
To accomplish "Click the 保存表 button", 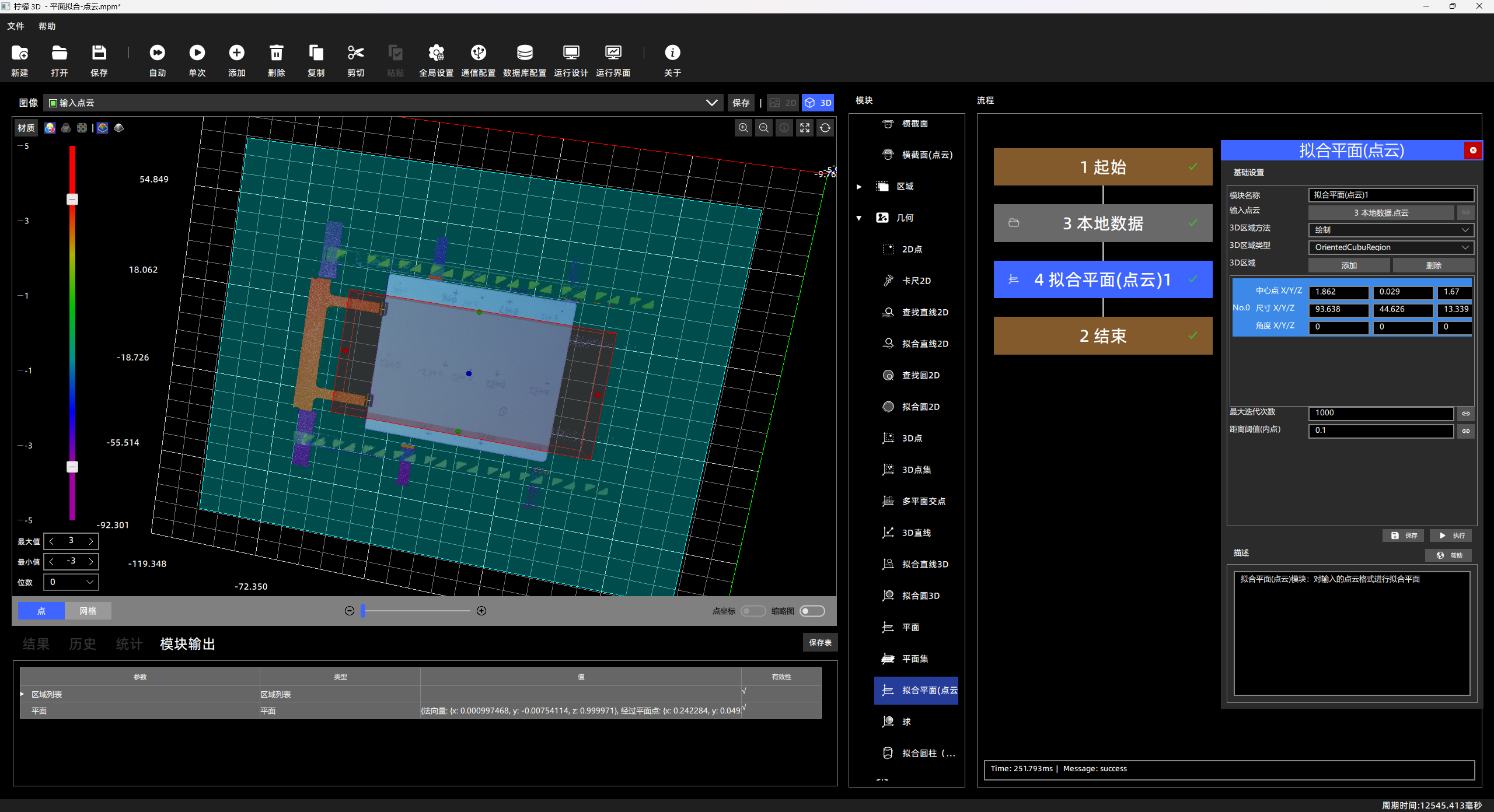I will click(820, 642).
